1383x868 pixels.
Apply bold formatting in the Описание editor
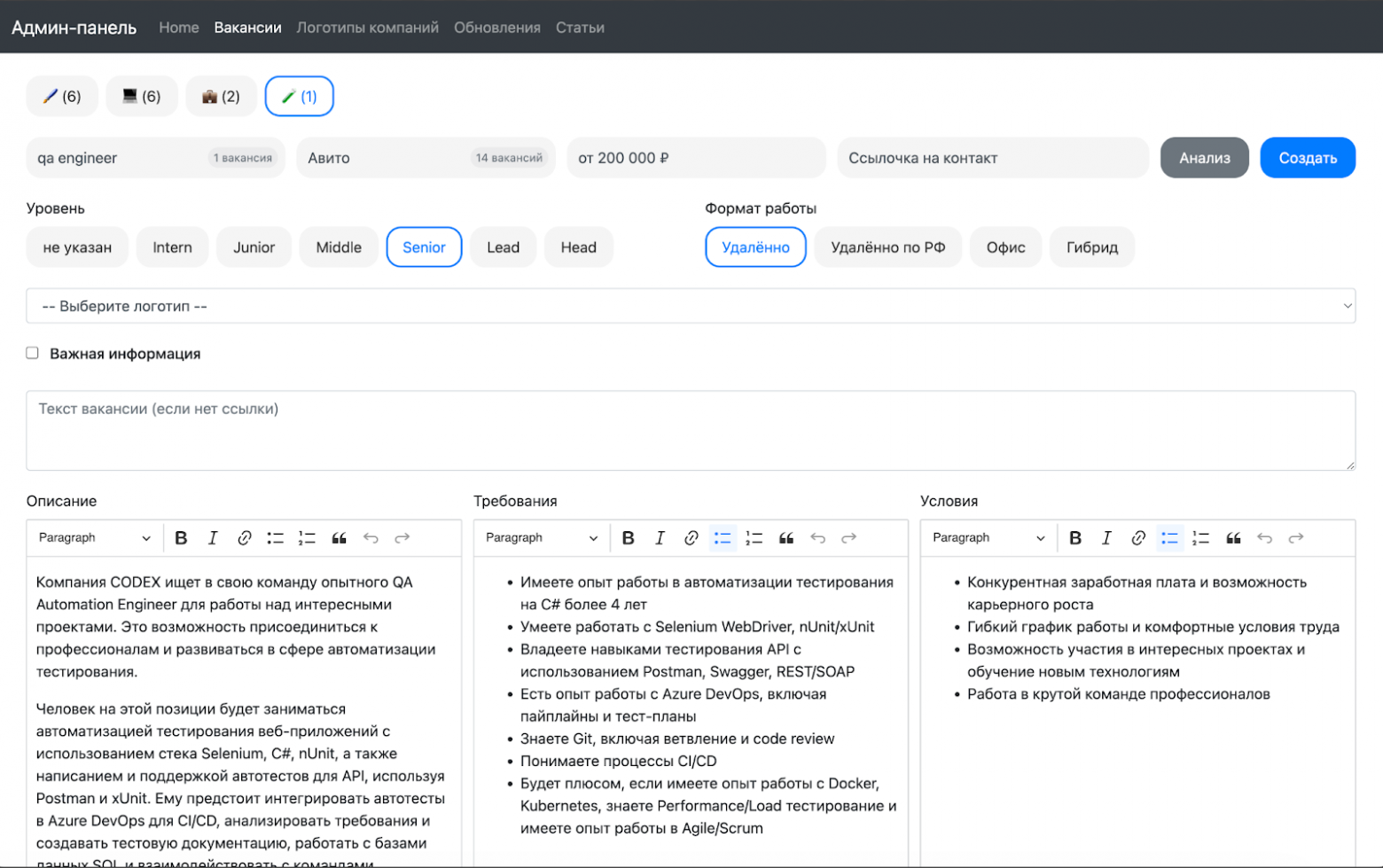click(x=181, y=537)
